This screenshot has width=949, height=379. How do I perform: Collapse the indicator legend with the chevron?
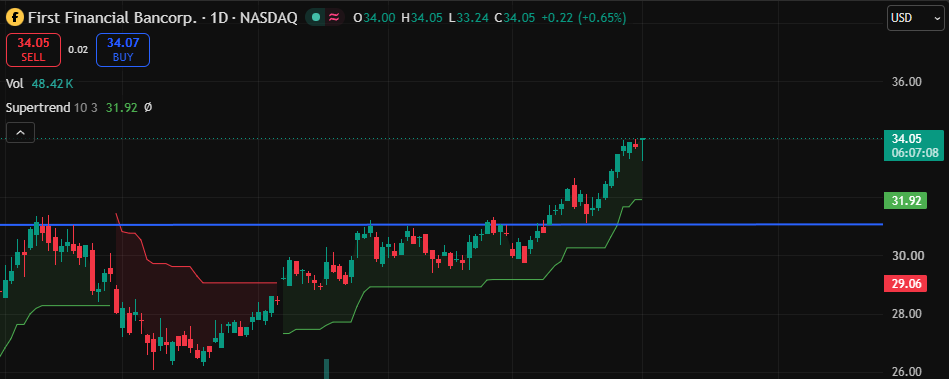21,133
